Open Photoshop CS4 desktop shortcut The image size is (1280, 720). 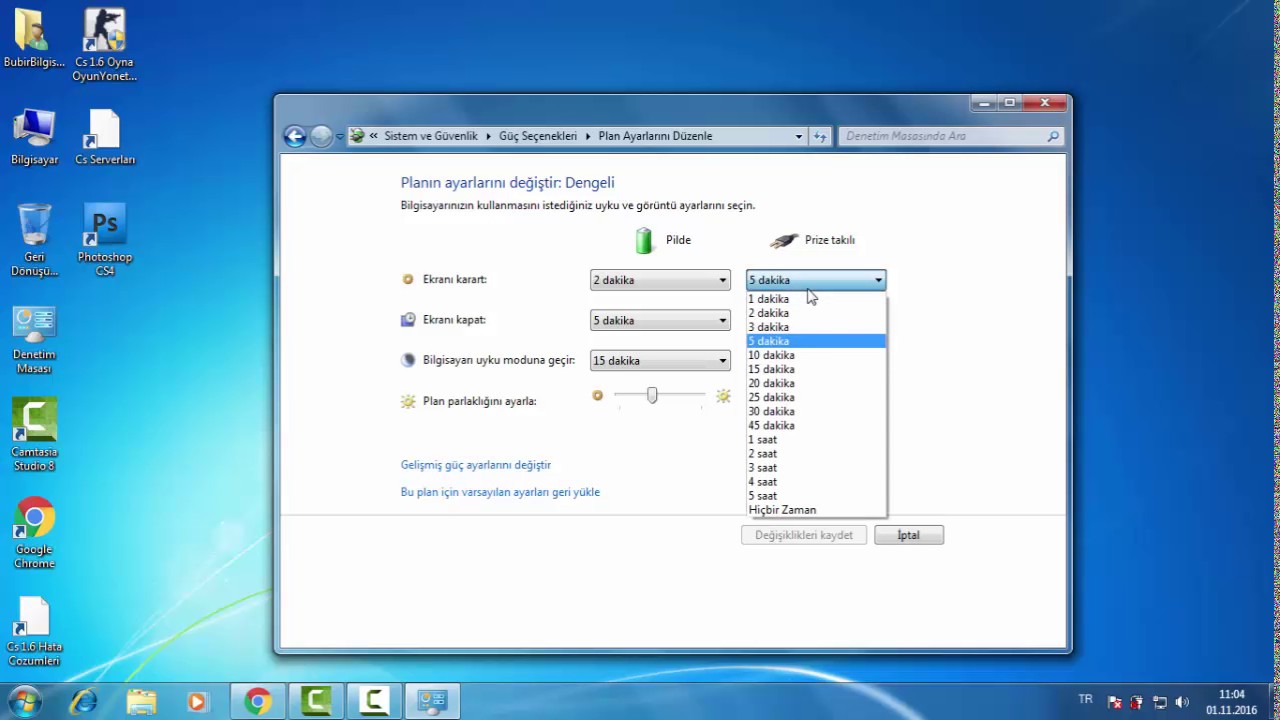click(105, 240)
